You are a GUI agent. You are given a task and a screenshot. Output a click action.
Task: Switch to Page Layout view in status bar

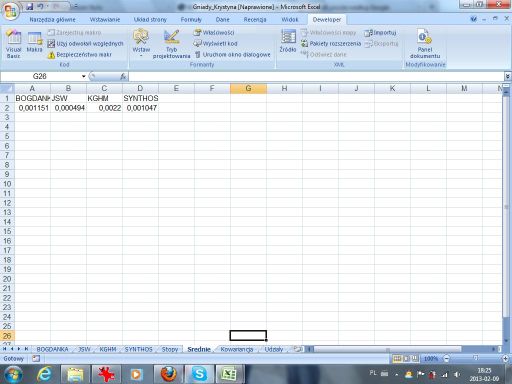[406, 359]
